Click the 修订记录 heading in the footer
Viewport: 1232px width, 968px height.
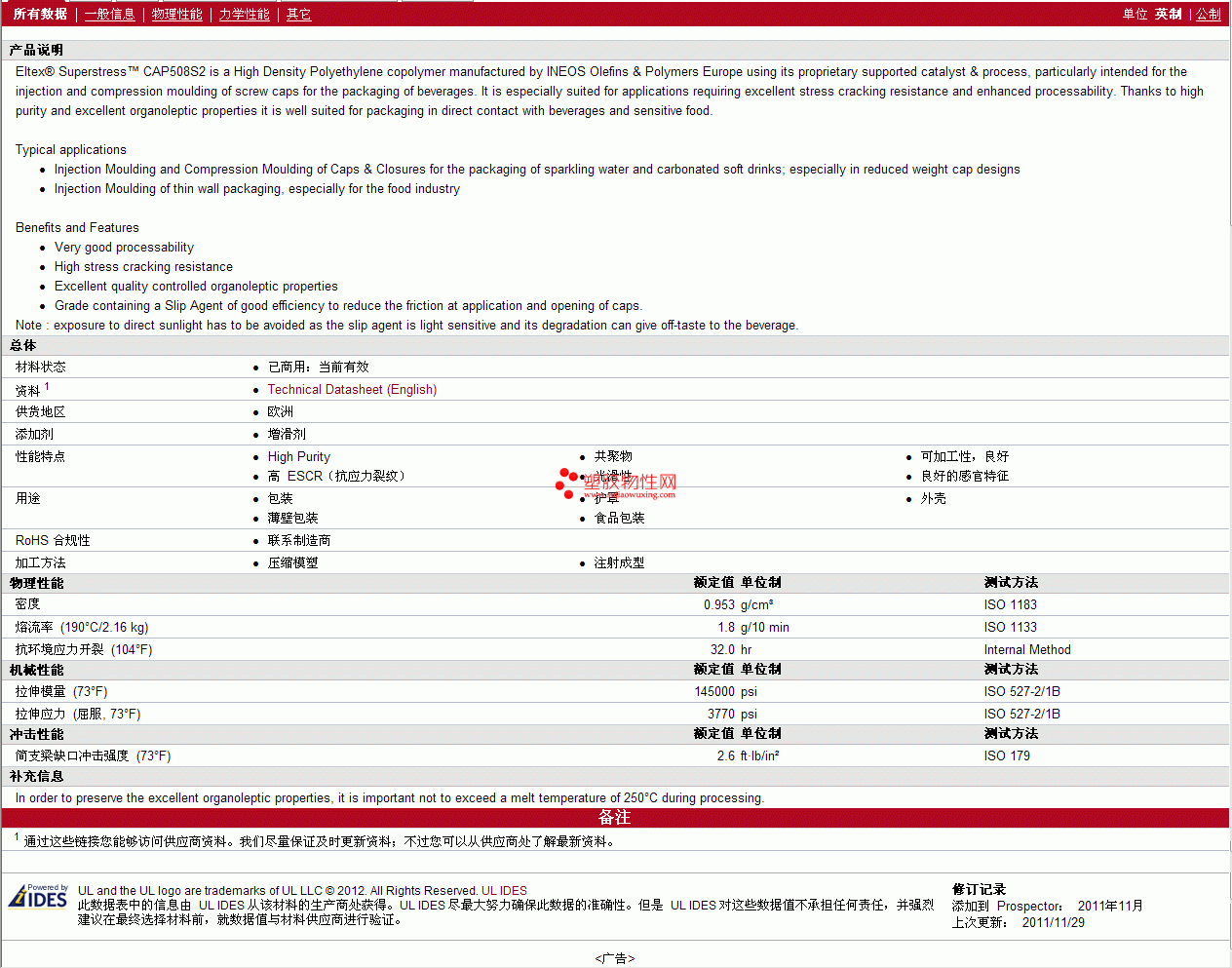(x=979, y=889)
